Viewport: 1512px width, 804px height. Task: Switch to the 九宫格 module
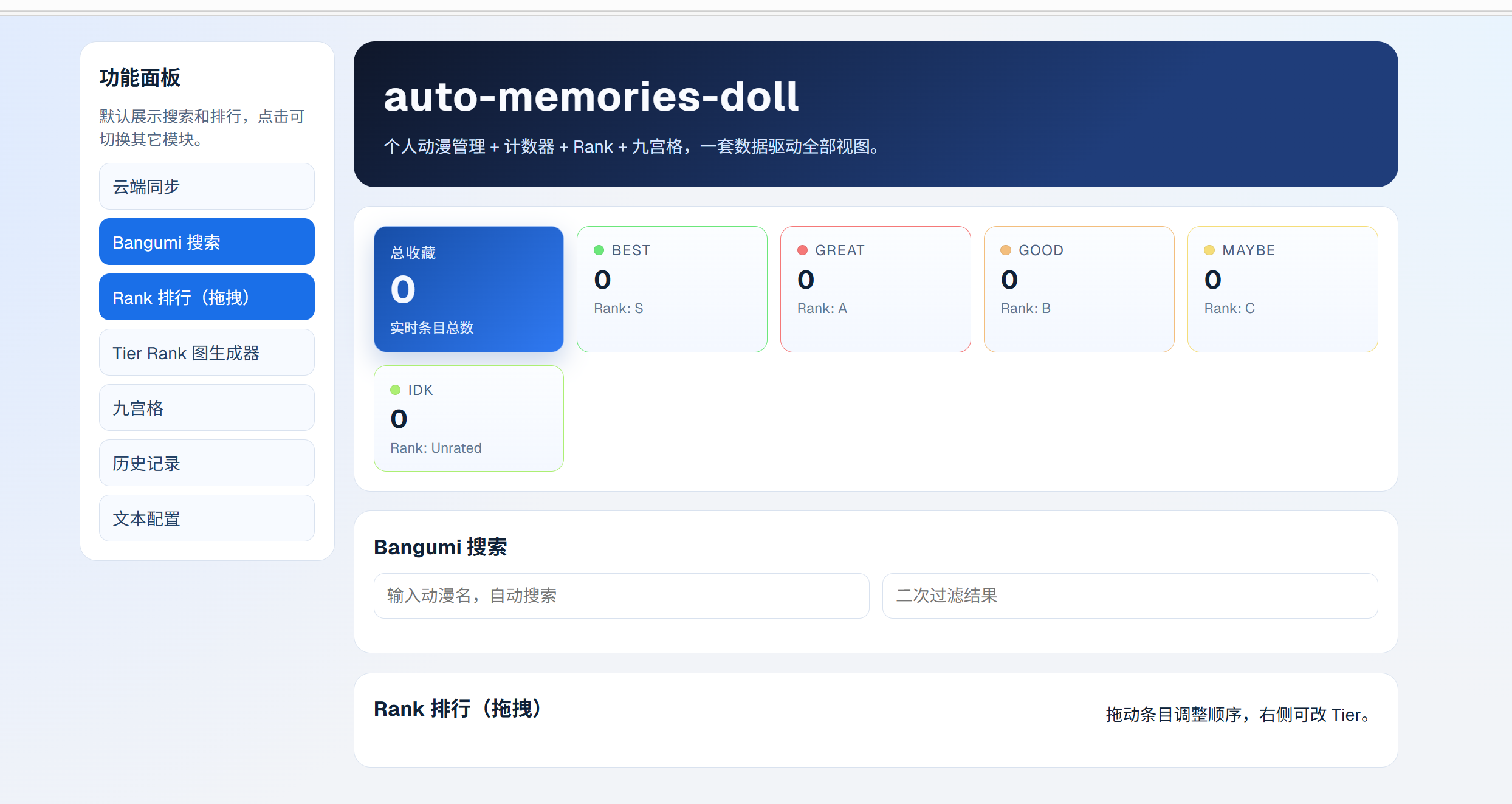207,407
